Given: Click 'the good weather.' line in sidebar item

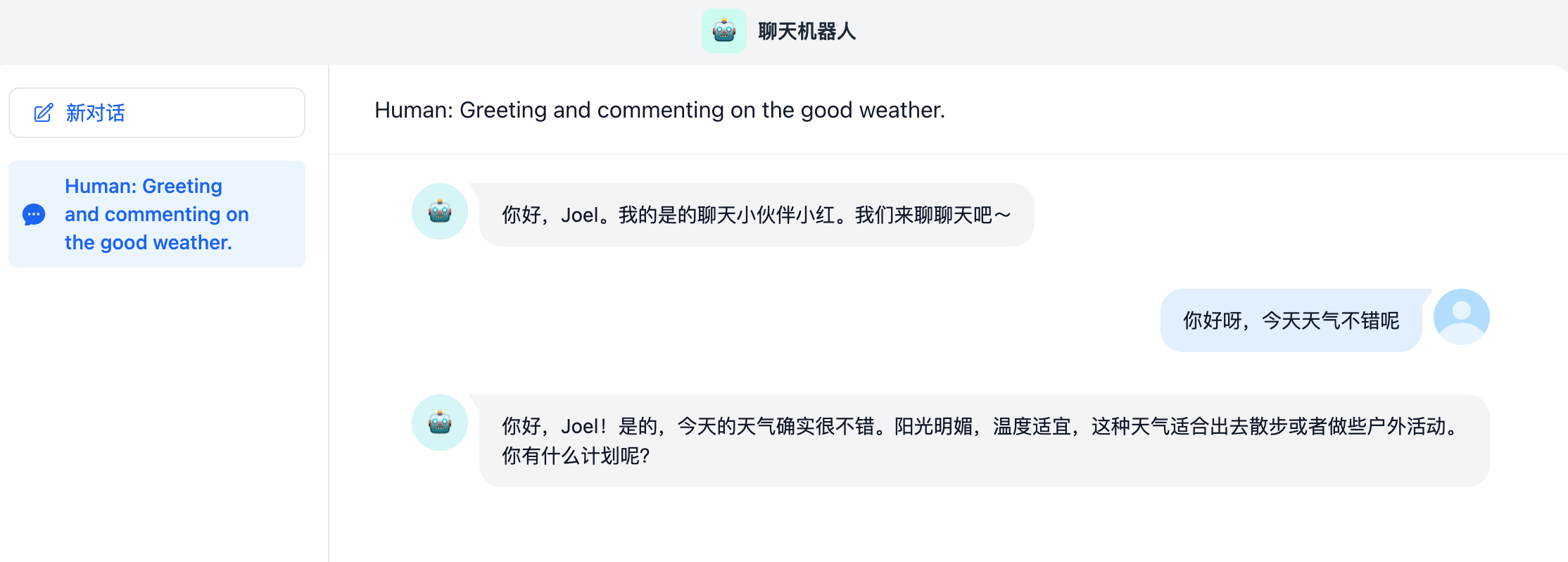Looking at the screenshot, I should [148, 243].
